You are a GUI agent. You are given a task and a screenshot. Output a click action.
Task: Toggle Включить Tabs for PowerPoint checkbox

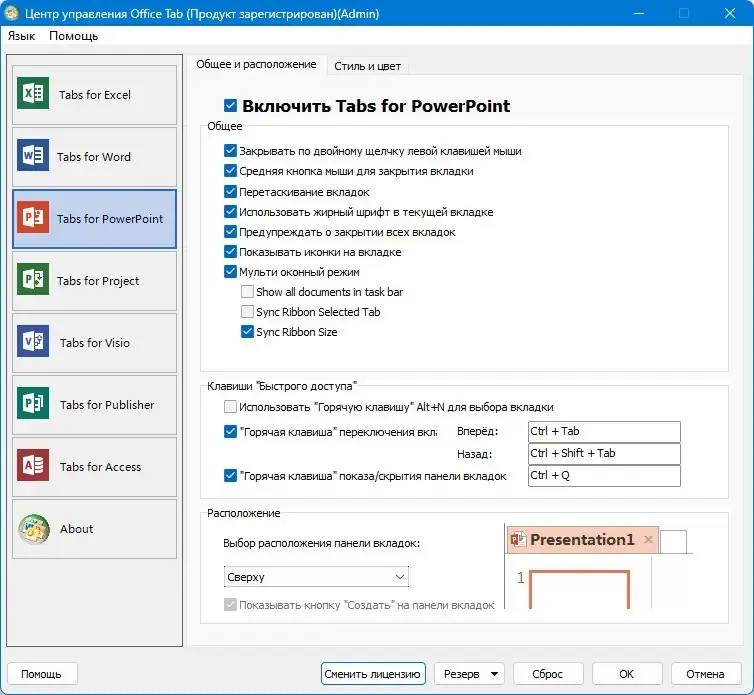[x=230, y=105]
